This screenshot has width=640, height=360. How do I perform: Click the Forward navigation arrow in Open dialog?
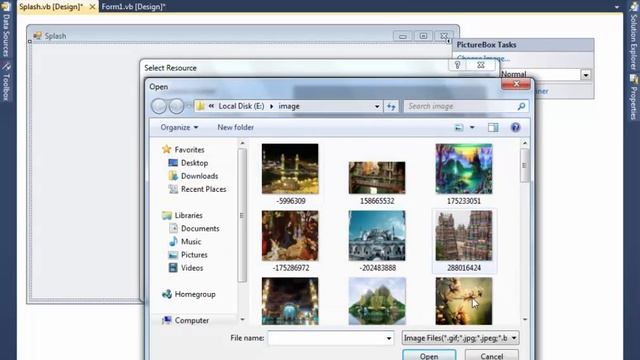pyautogui.click(x=176, y=107)
